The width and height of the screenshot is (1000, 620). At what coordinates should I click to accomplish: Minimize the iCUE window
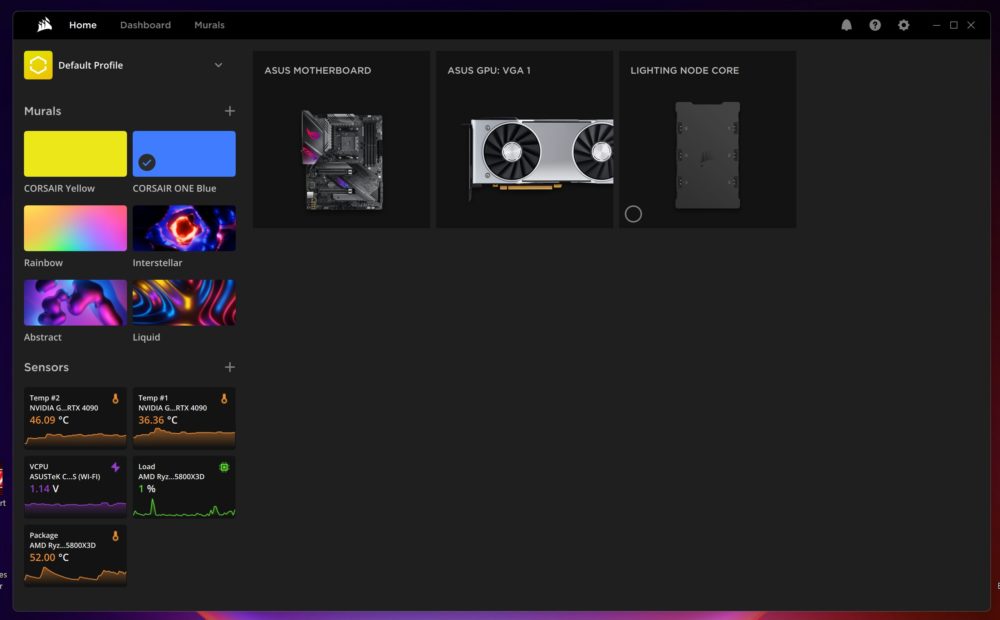coord(936,25)
